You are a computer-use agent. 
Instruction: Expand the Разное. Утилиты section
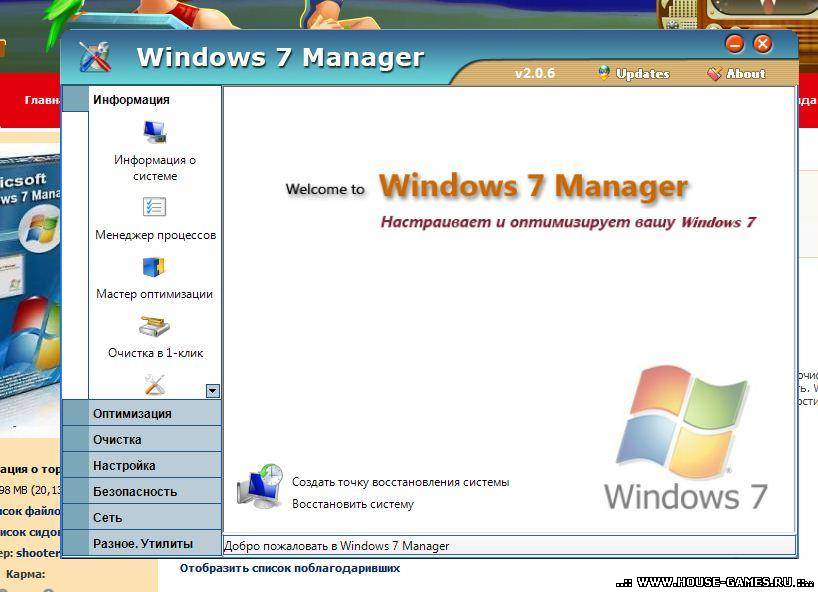click(142, 543)
